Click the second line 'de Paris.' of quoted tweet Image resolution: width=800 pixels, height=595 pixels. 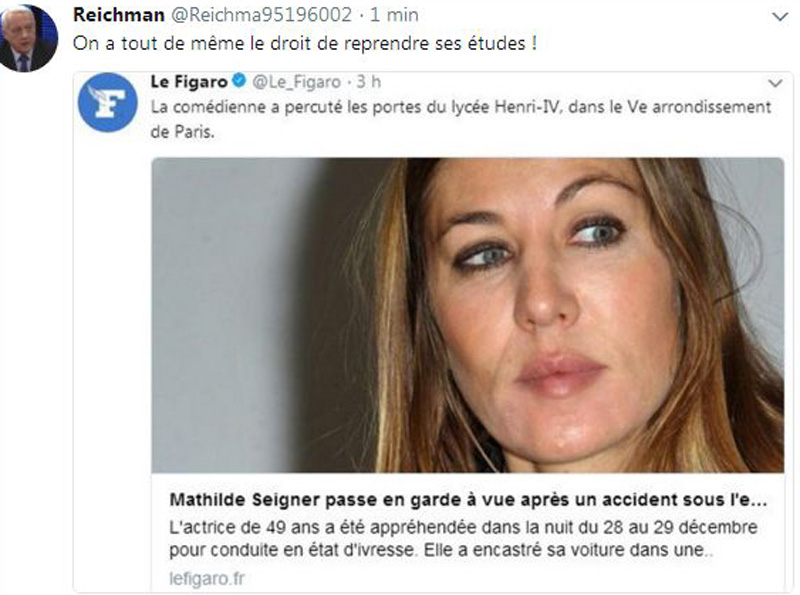click(182, 132)
